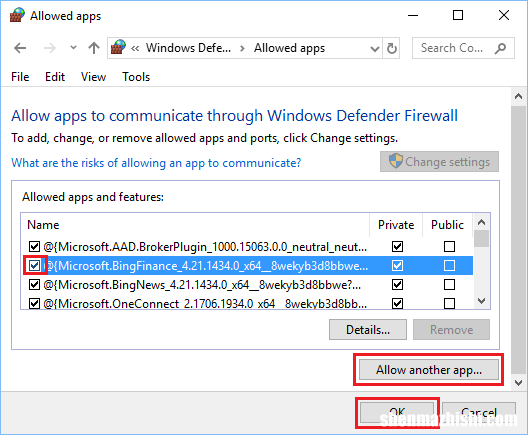
Task: Maximize the Allowed apps window
Action: (x=458, y=15)
